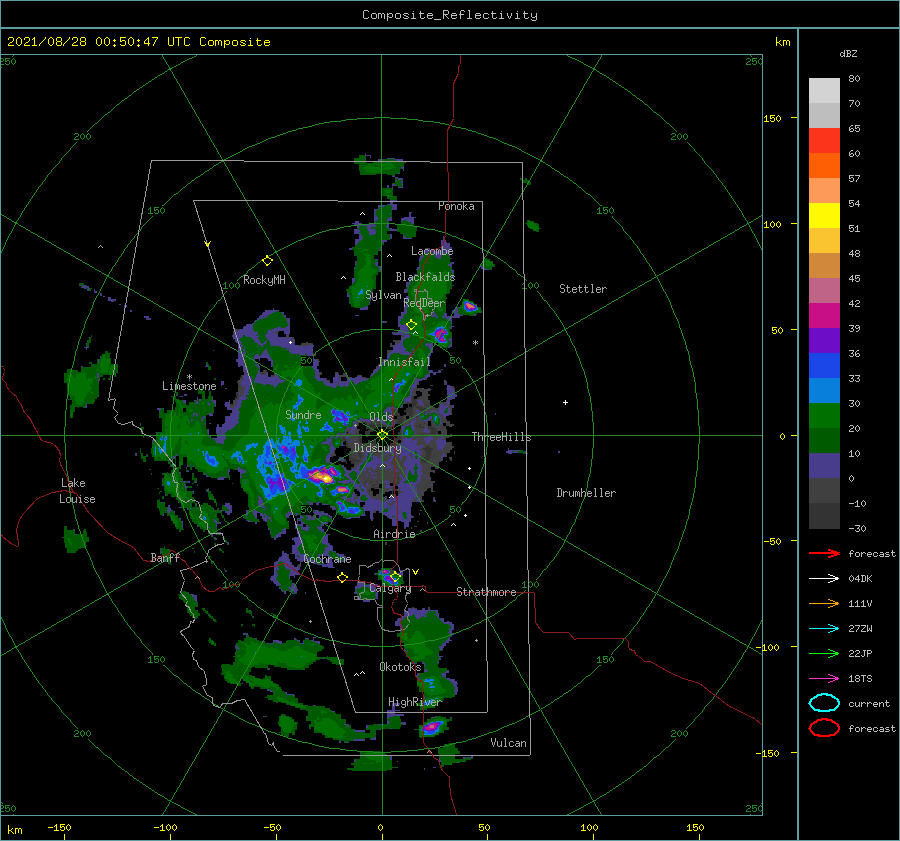Click the RedDeer city label

[424, 303]
